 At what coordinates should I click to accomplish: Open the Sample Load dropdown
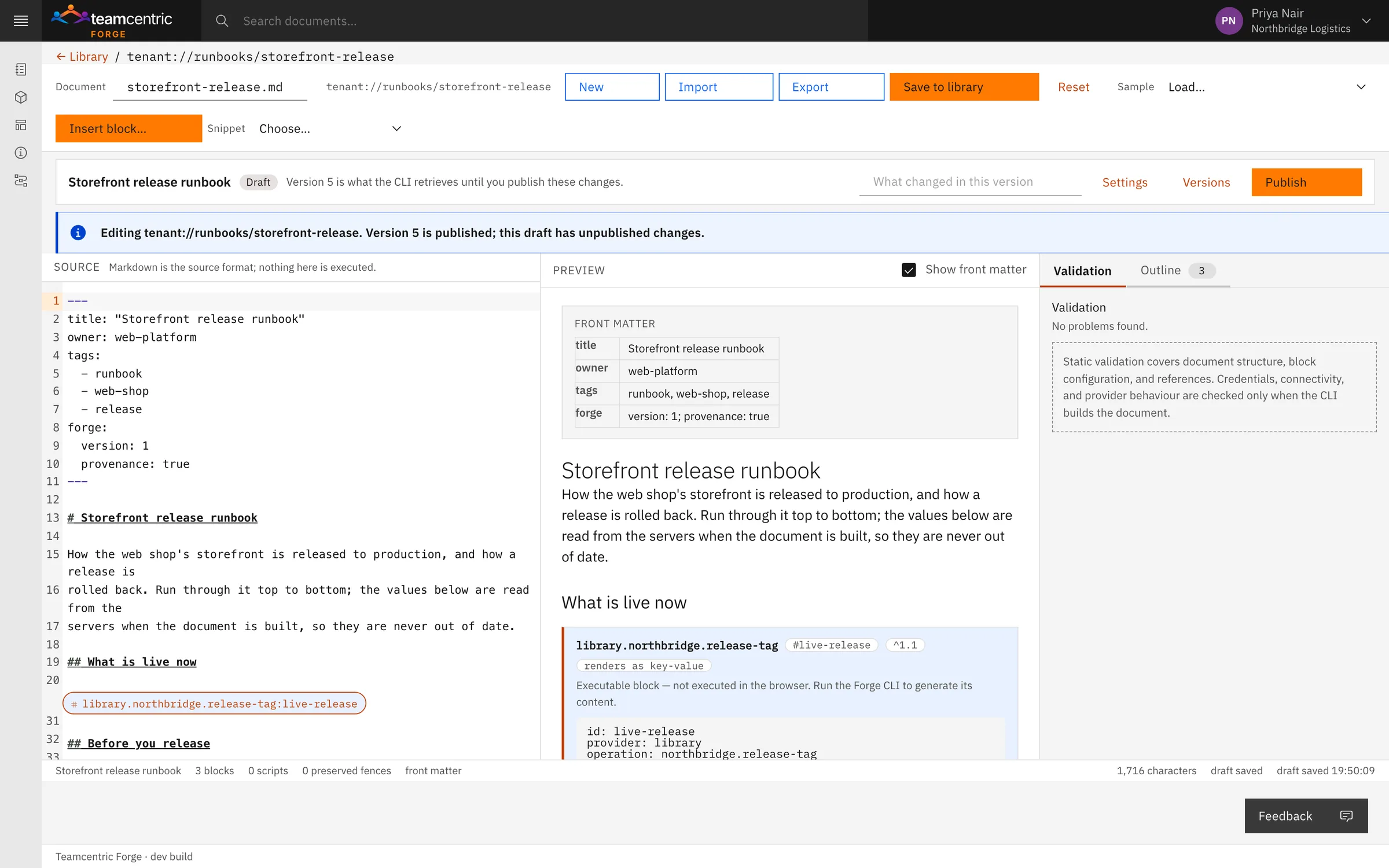click(1266, 87)
